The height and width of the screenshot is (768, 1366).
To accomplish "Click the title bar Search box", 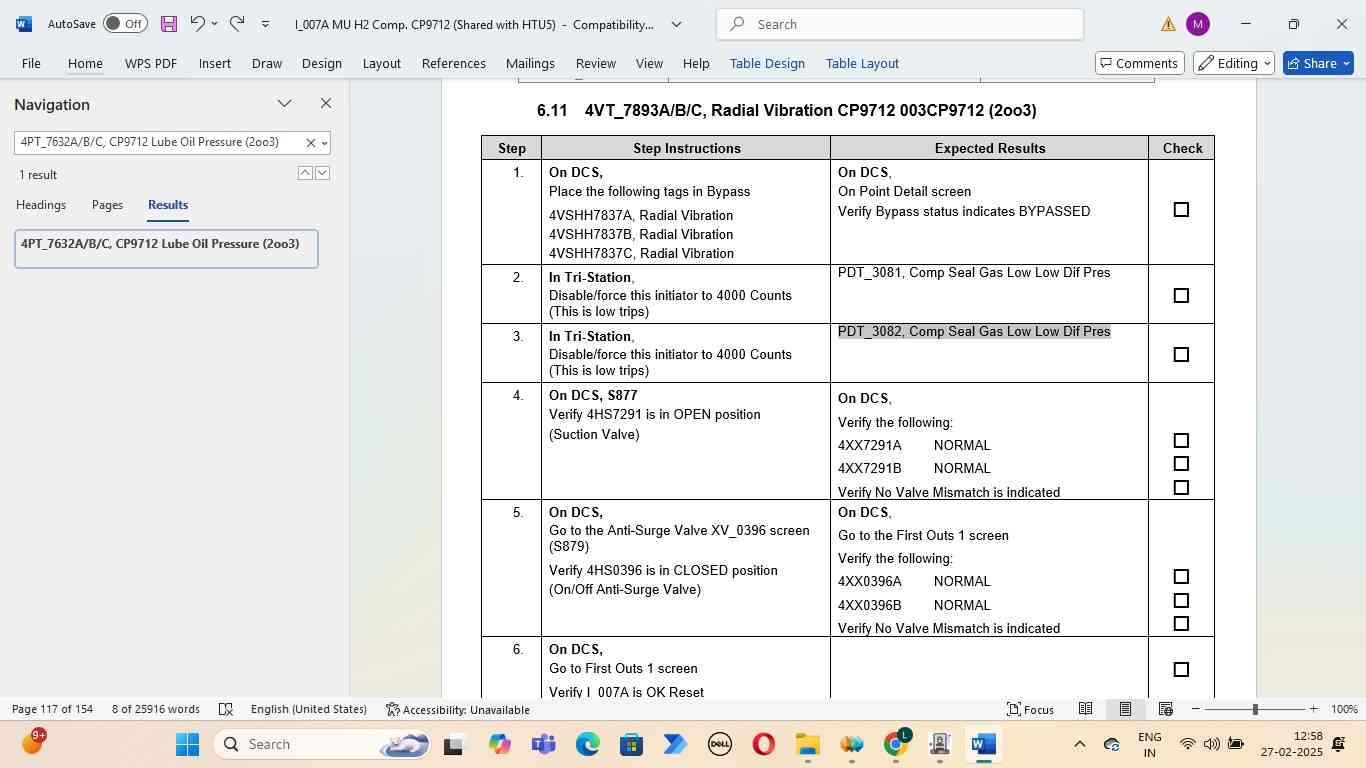I will (x=900, y=24).
